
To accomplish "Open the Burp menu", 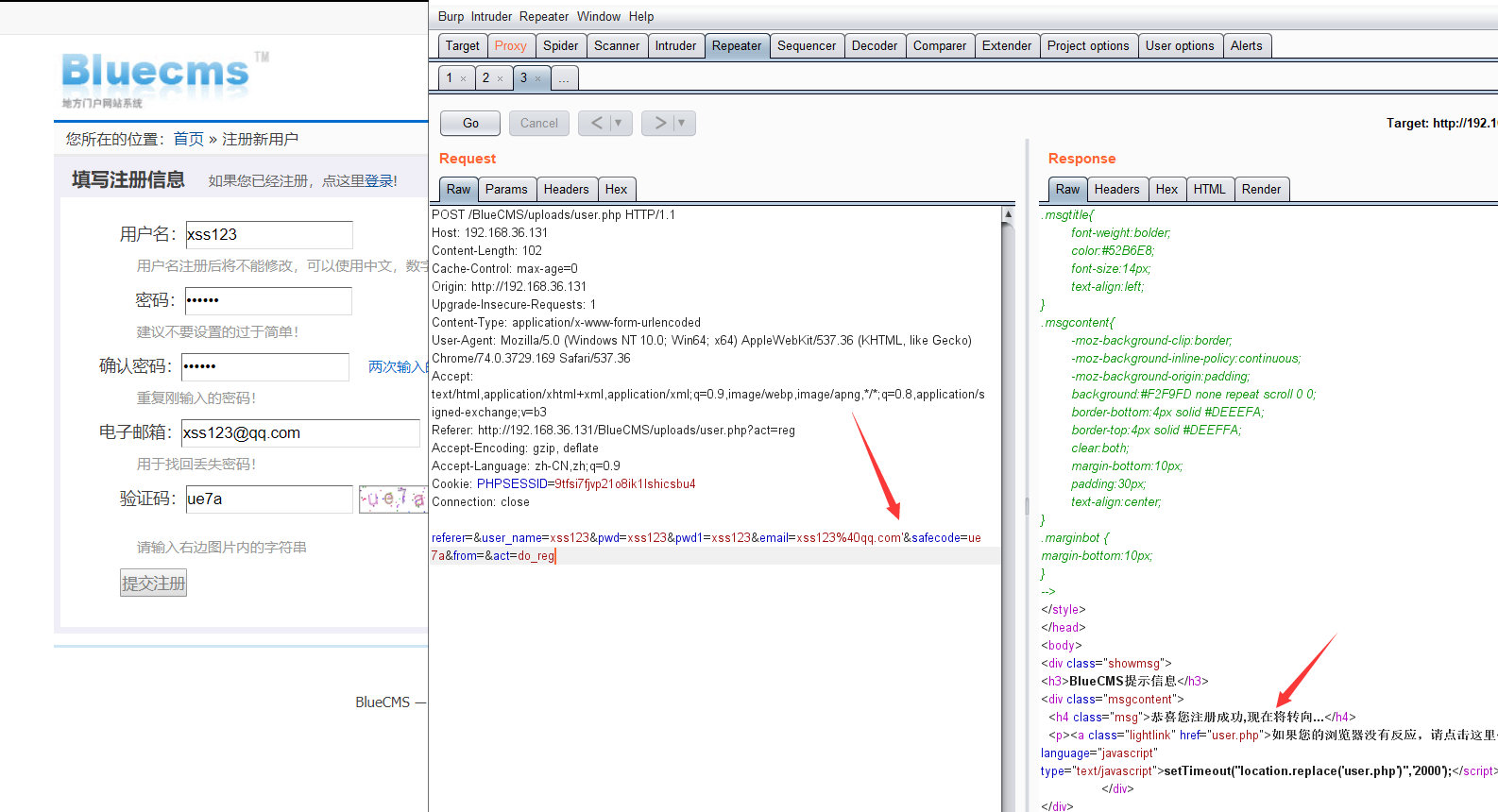I will [451, 16].
